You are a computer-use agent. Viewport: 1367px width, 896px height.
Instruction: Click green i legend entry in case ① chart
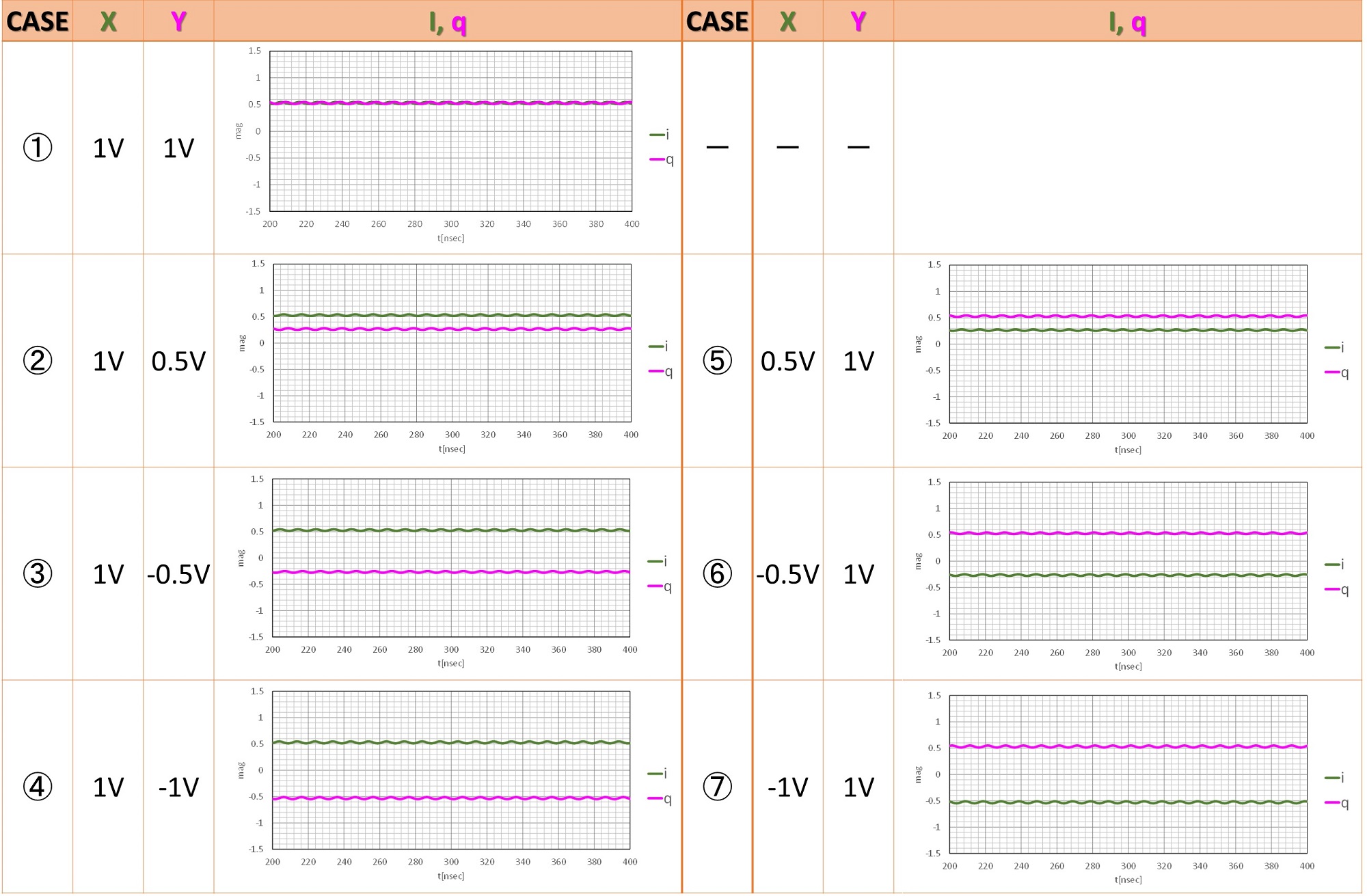coord(660,135)
